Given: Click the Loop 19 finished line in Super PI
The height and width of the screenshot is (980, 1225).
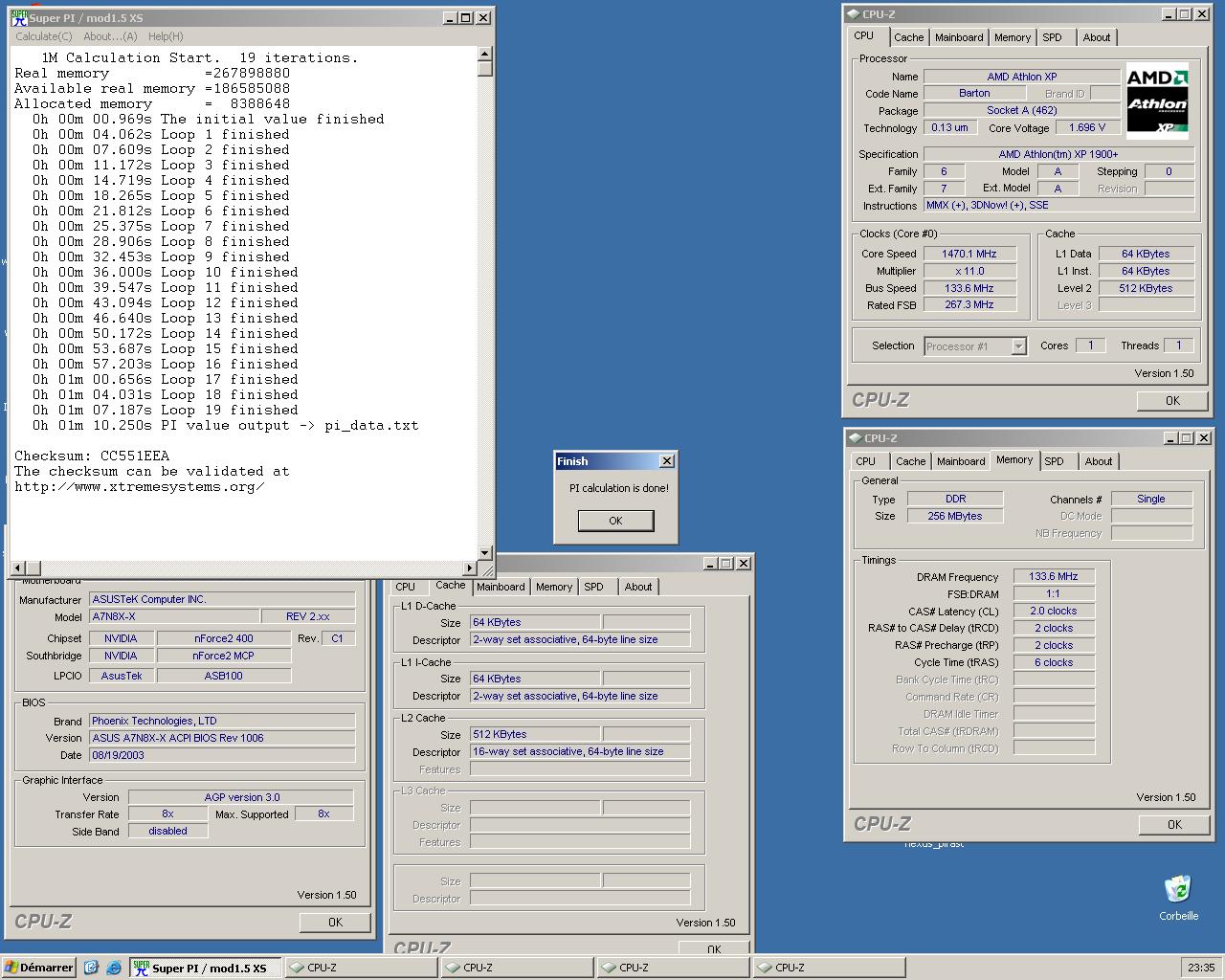Looking at the screenshot, I should pos(166,411).
